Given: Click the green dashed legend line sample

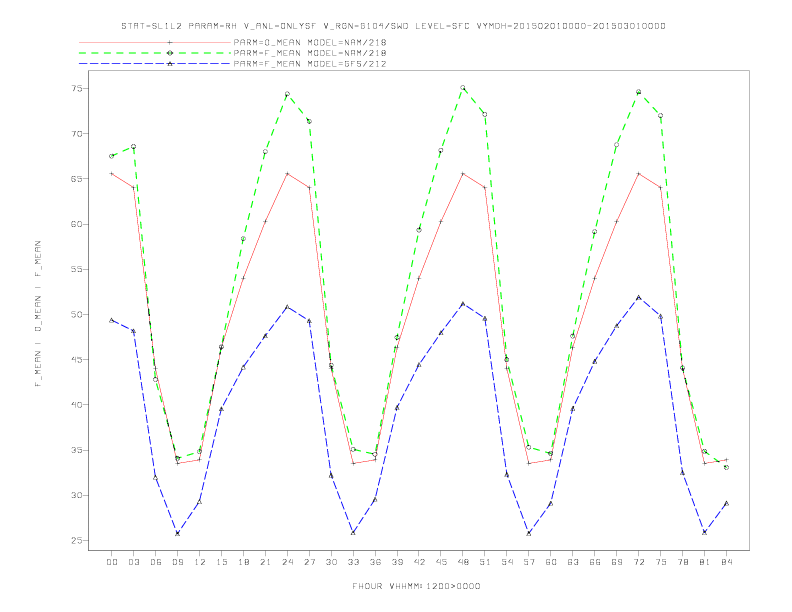Looking at the screenshot, I should (x=155, y=53).
